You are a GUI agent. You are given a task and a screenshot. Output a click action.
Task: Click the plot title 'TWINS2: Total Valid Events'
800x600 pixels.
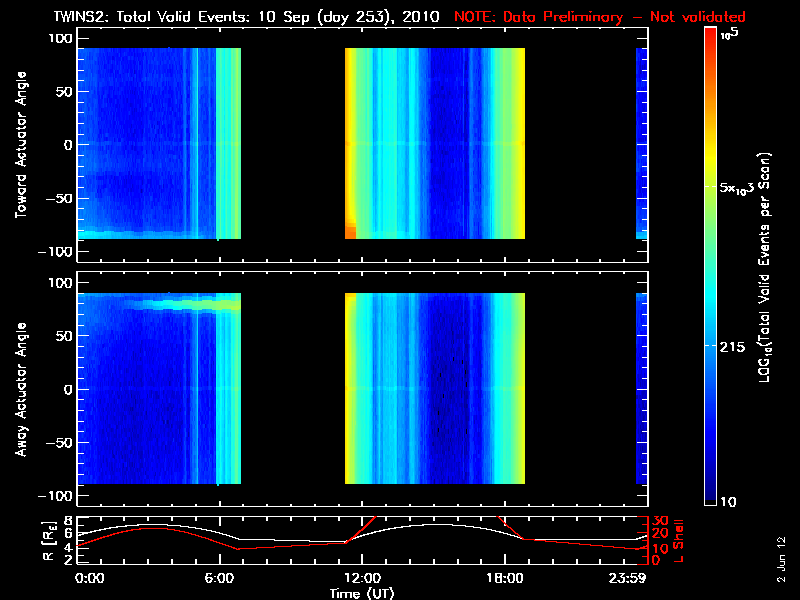152,16
